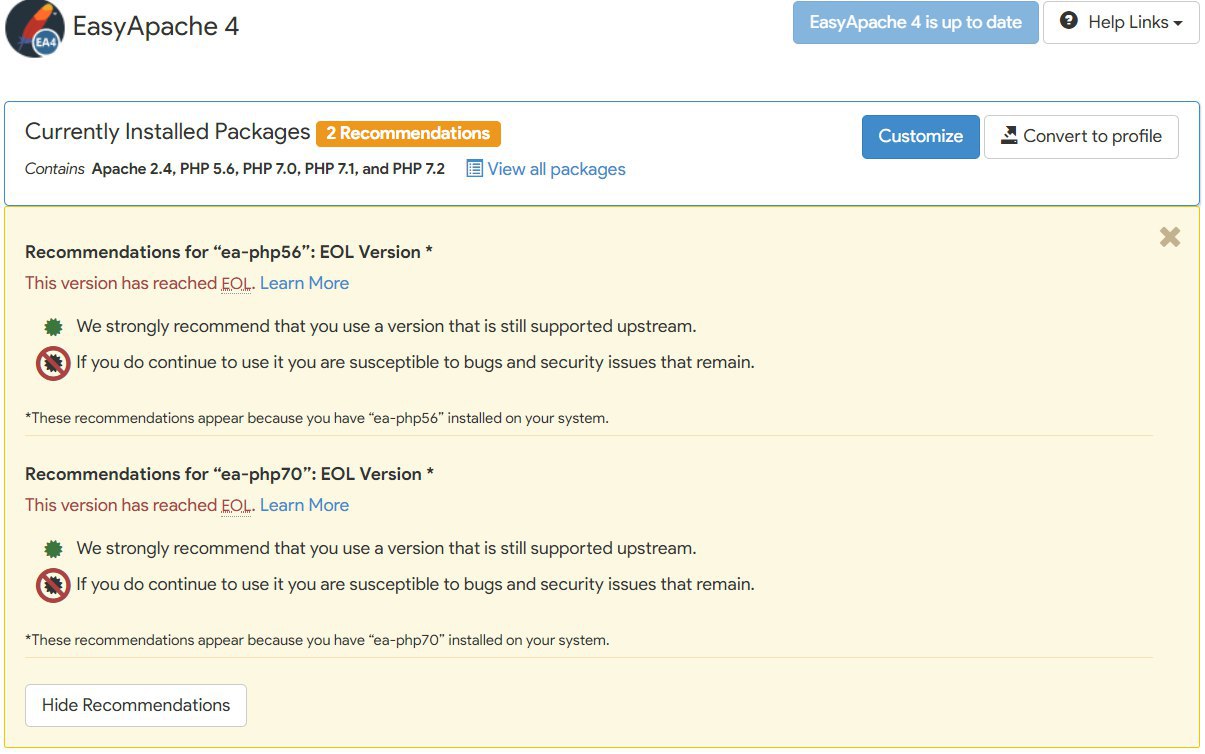Click the ea-php56 installed footnote text

tap(317, 418)
